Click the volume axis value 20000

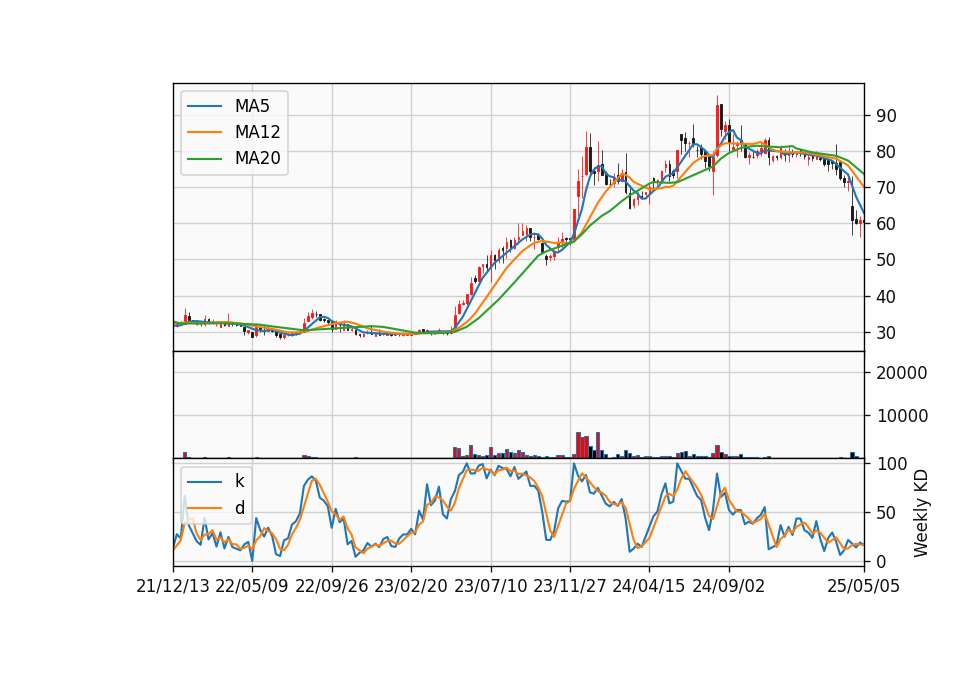901,373
